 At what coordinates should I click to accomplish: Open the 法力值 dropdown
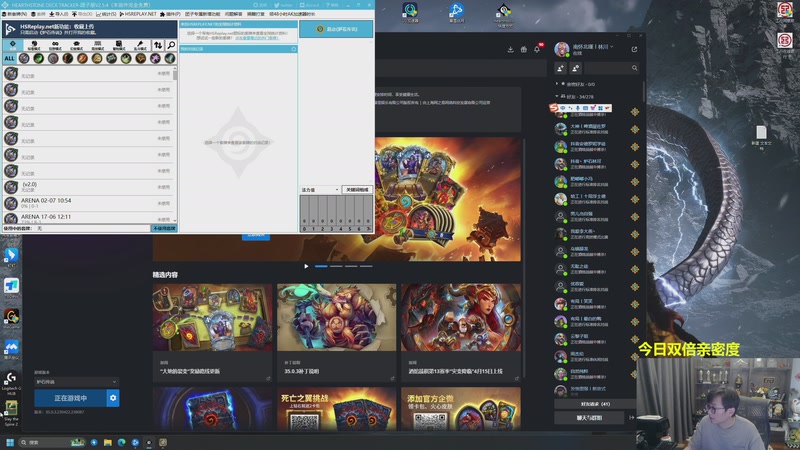click(319, 190)
